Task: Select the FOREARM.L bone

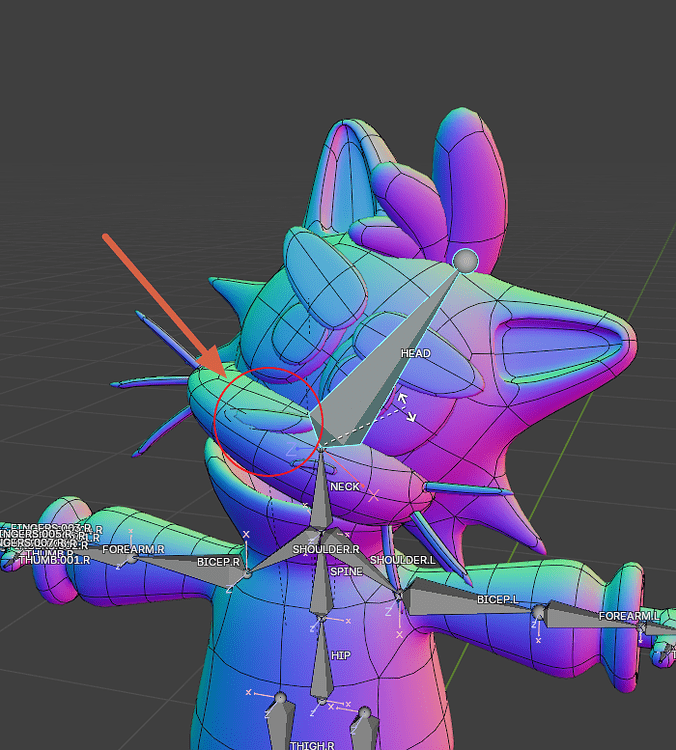Action: pos(593,619)
